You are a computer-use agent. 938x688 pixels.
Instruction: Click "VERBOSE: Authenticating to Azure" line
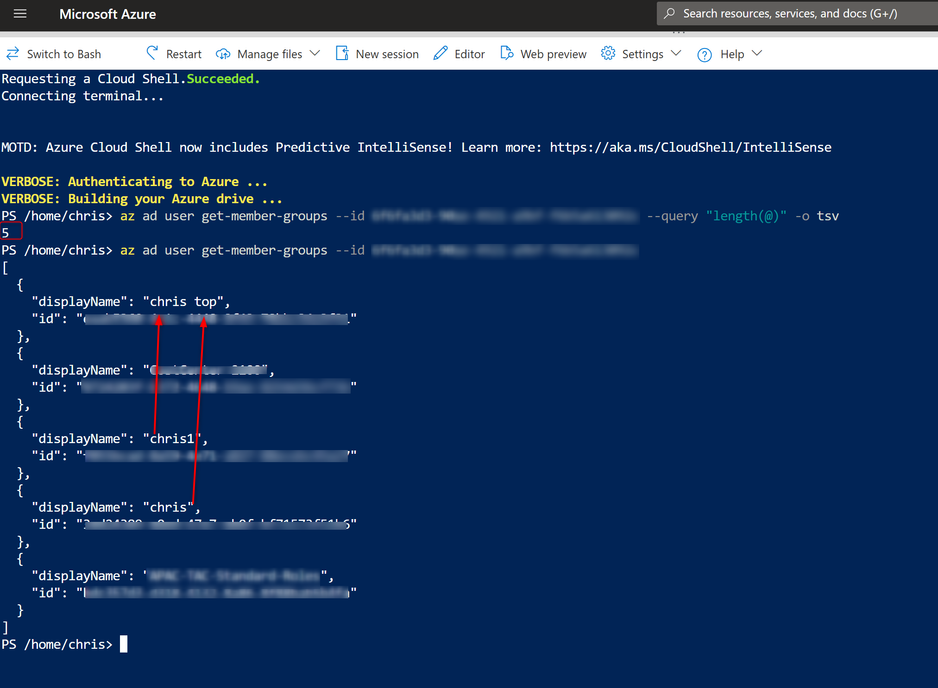[134, 181]
